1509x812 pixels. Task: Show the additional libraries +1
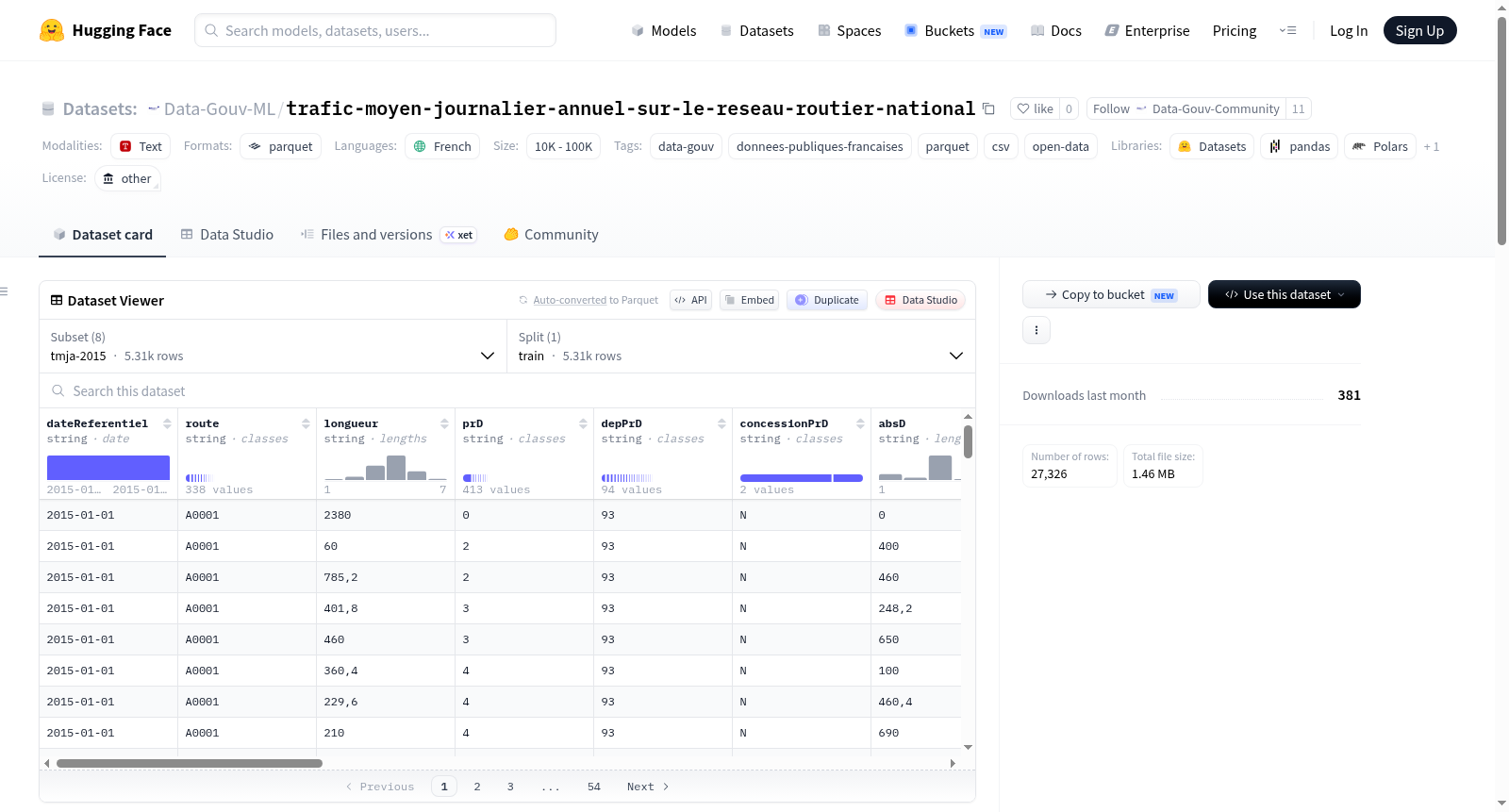point(1432,146)
